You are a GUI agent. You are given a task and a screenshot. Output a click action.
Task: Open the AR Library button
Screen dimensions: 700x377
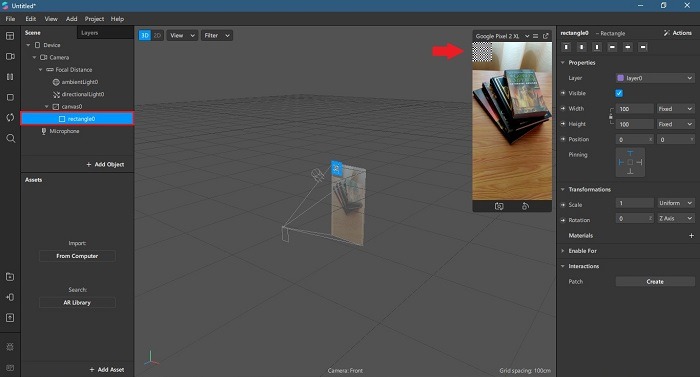(77, 302)
